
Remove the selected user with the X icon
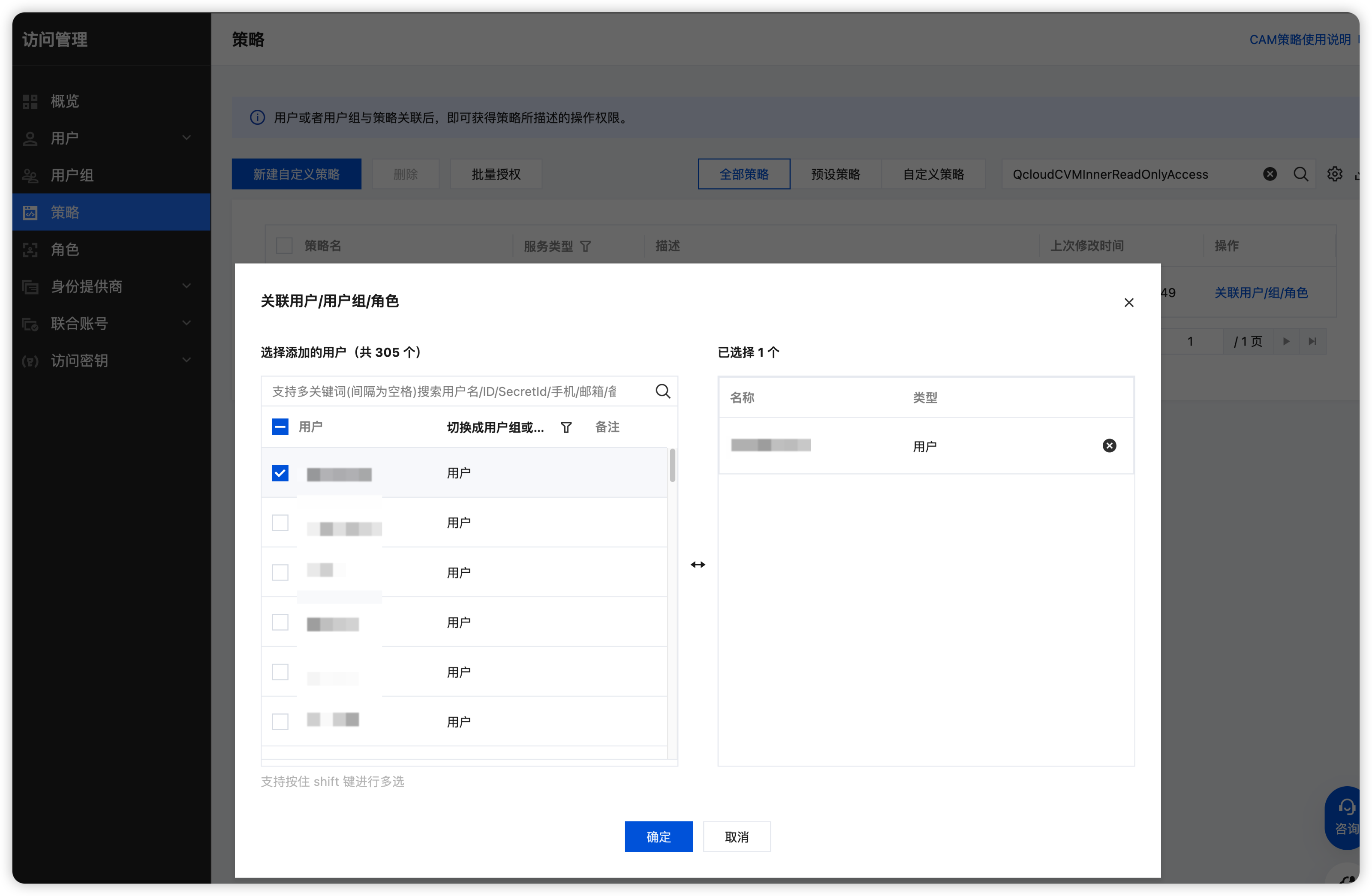[x=1109, y=446]
